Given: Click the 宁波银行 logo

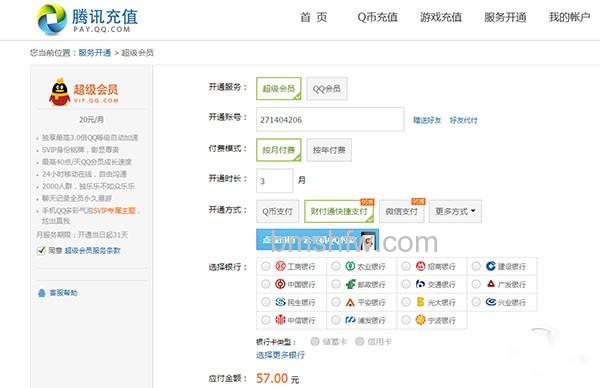Looking at the screenshot, I should [x=421, y=320].
